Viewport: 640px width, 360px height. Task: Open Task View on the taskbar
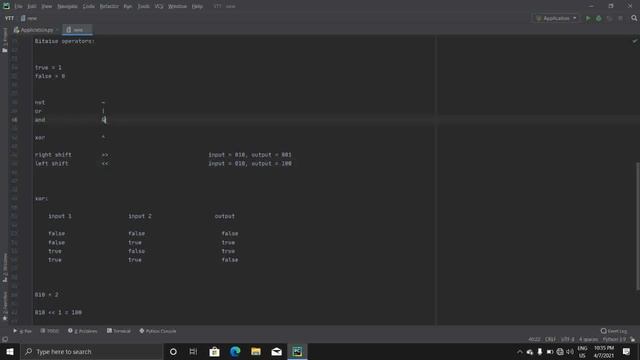tap(193, 352)
